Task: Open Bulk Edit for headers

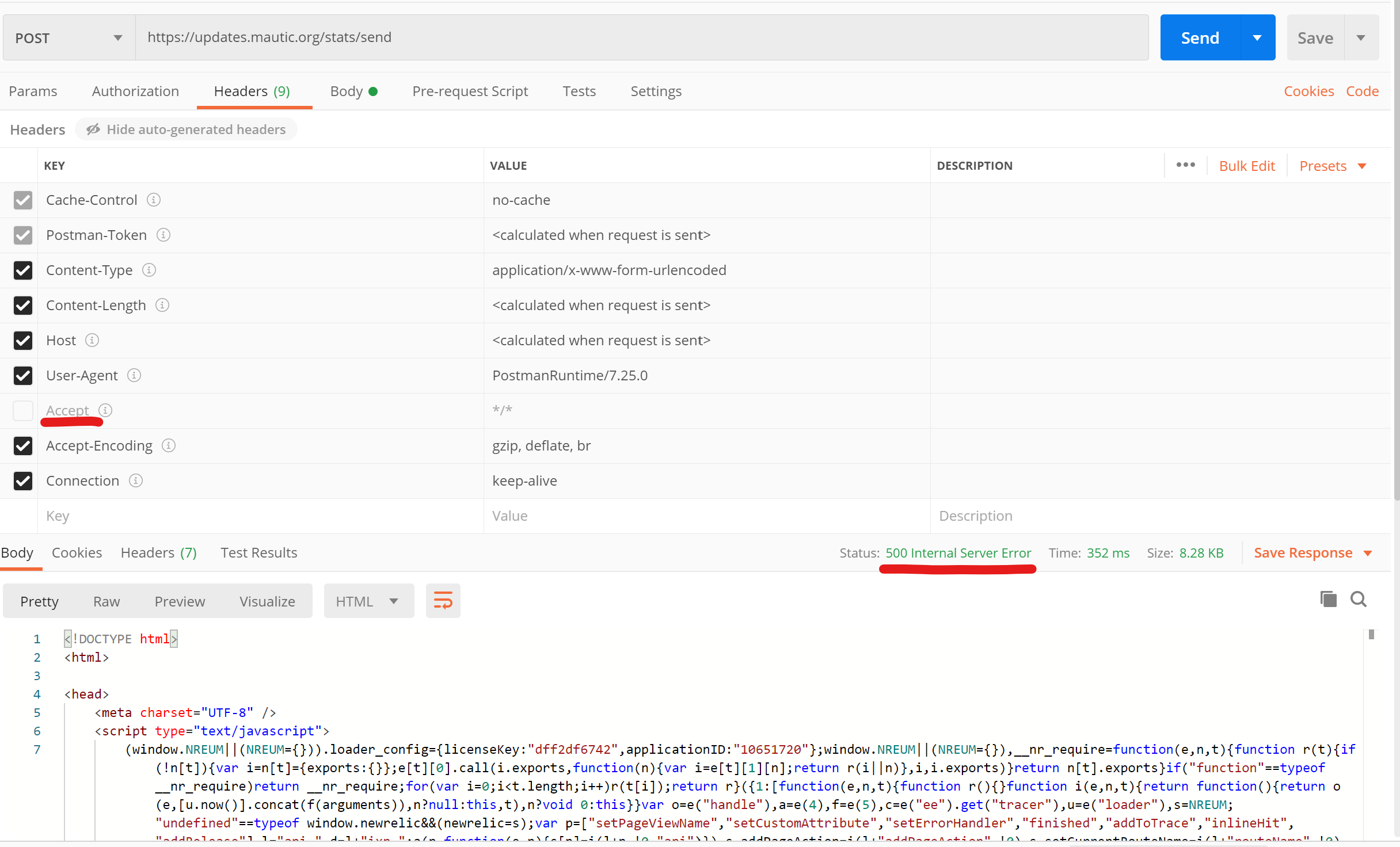Action: (1247, 165)
